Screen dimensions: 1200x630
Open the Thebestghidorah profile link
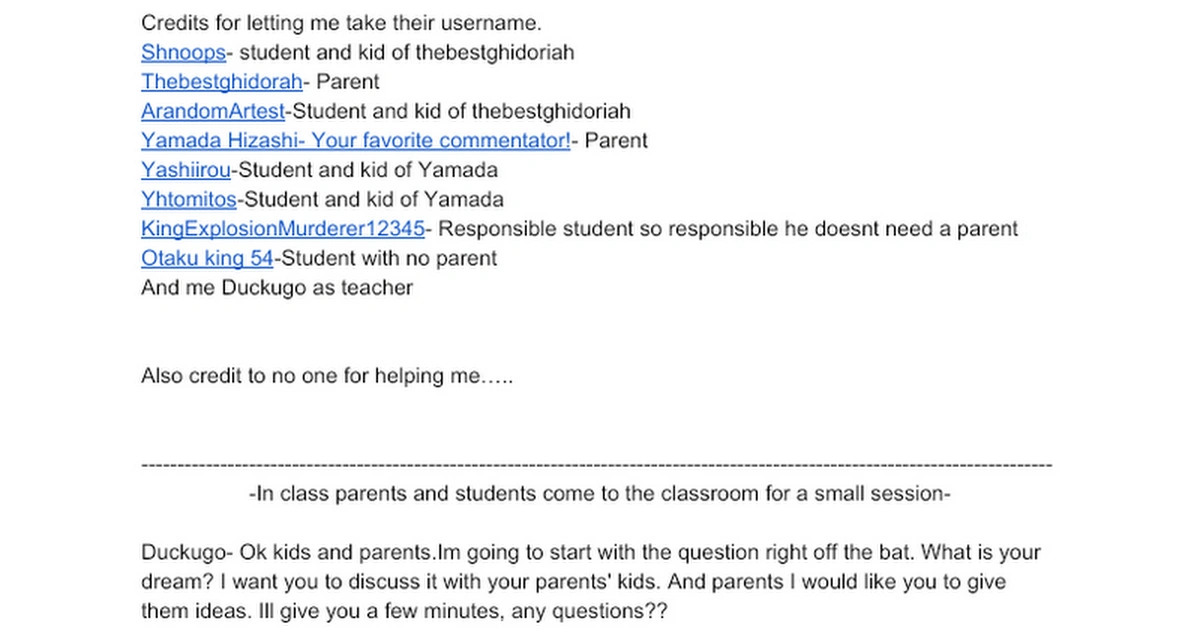pos(221,82)
